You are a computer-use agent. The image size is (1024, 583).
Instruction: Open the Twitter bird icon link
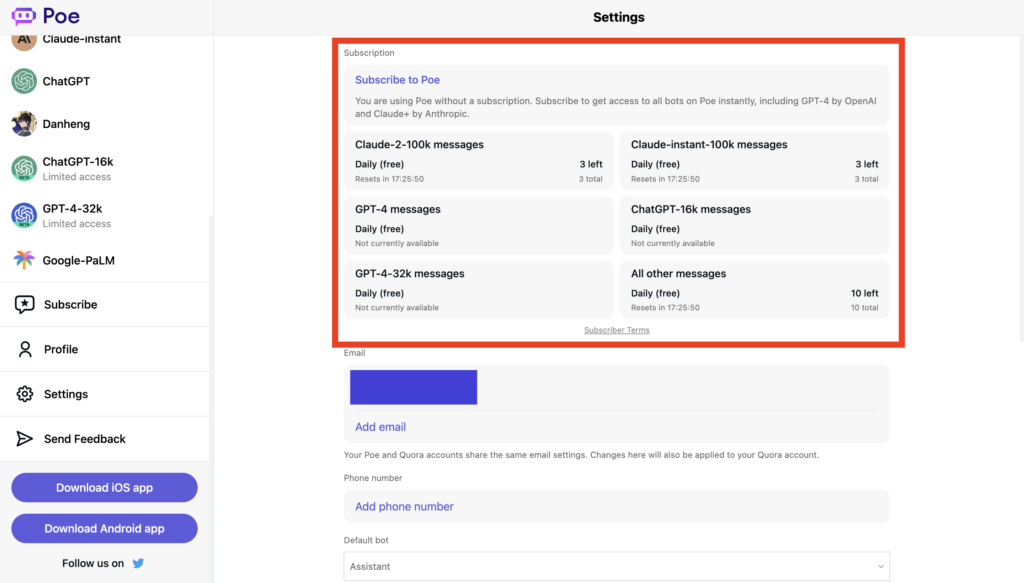tap(138, 563)
